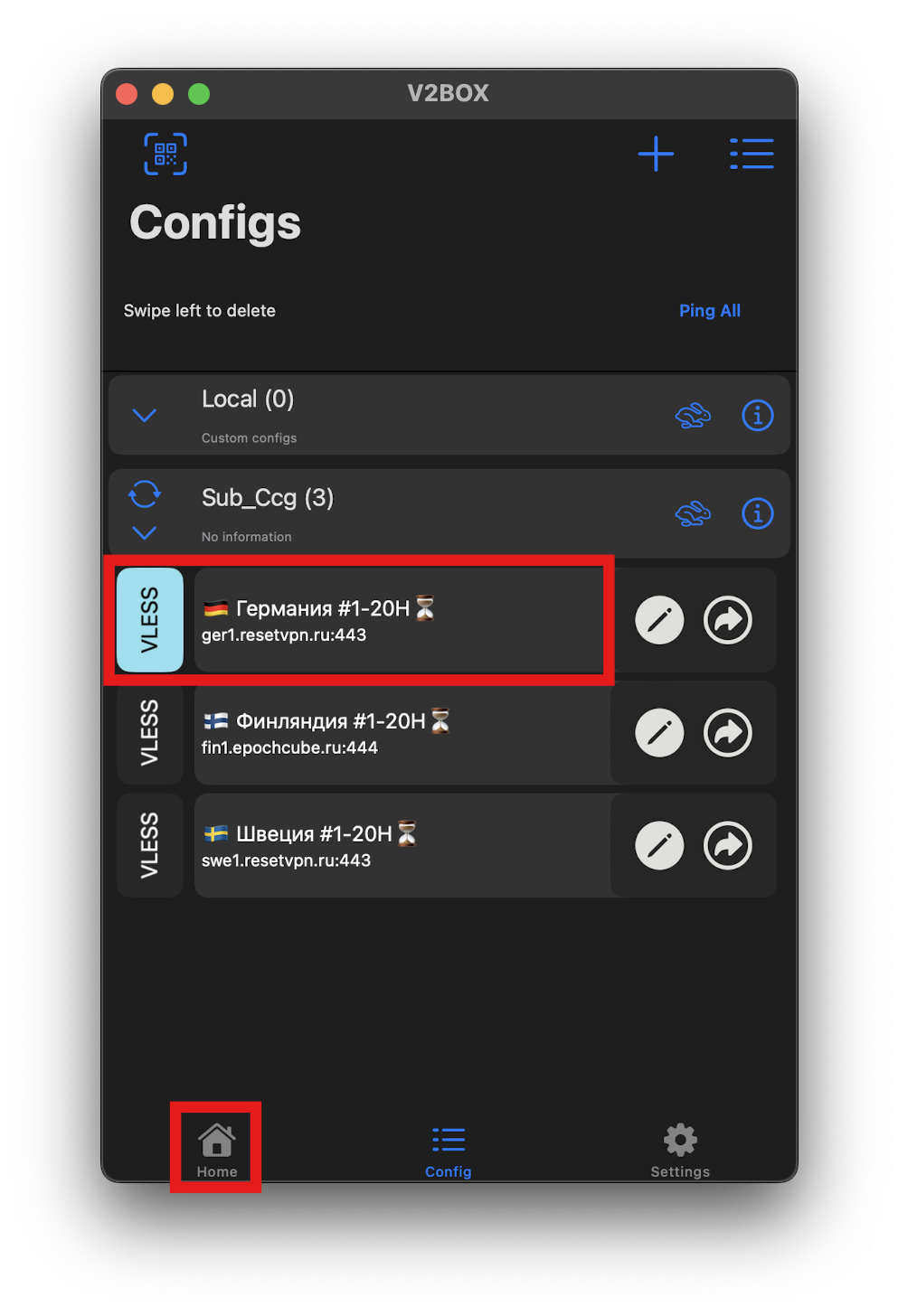
Task: Select the Германия ger1.resetvpn.ru config
Action: point(399,620)
